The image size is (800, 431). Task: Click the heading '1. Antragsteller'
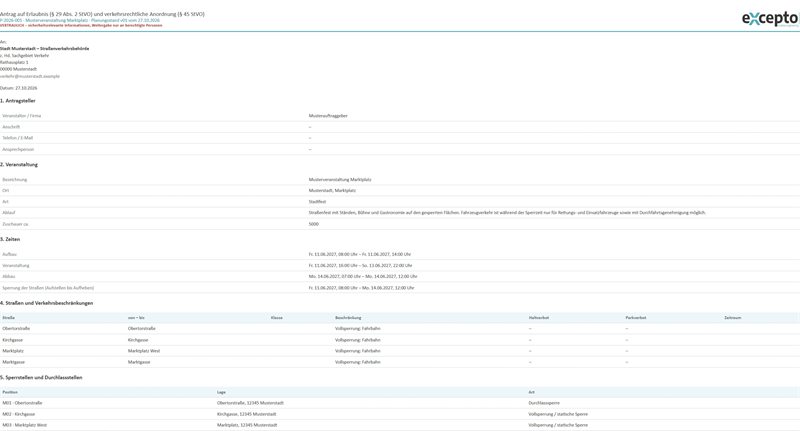[18, 101]
